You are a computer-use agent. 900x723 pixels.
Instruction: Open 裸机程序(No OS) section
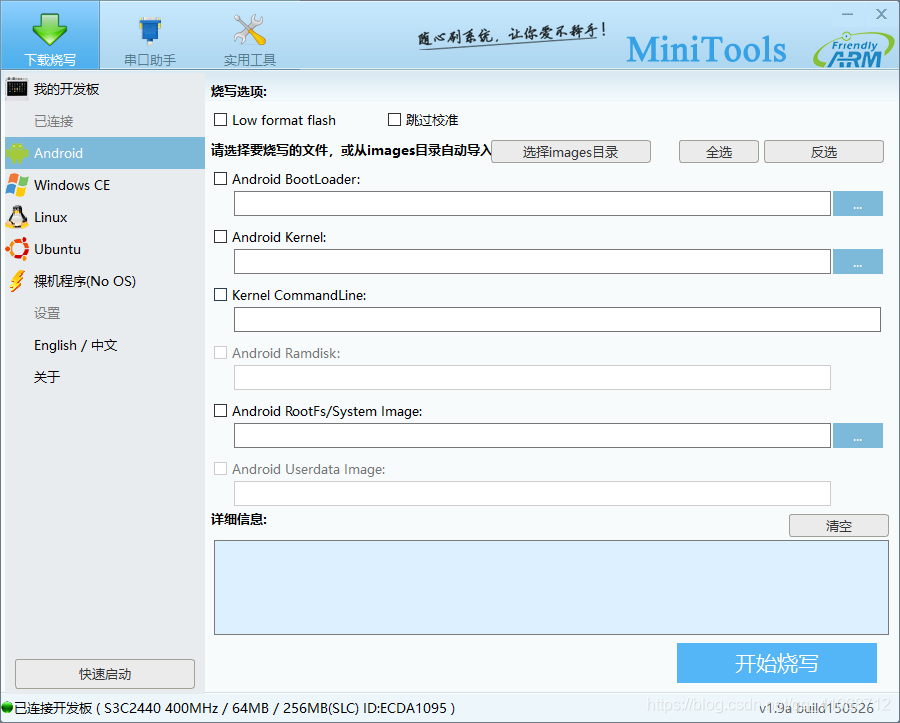(104, 282)
